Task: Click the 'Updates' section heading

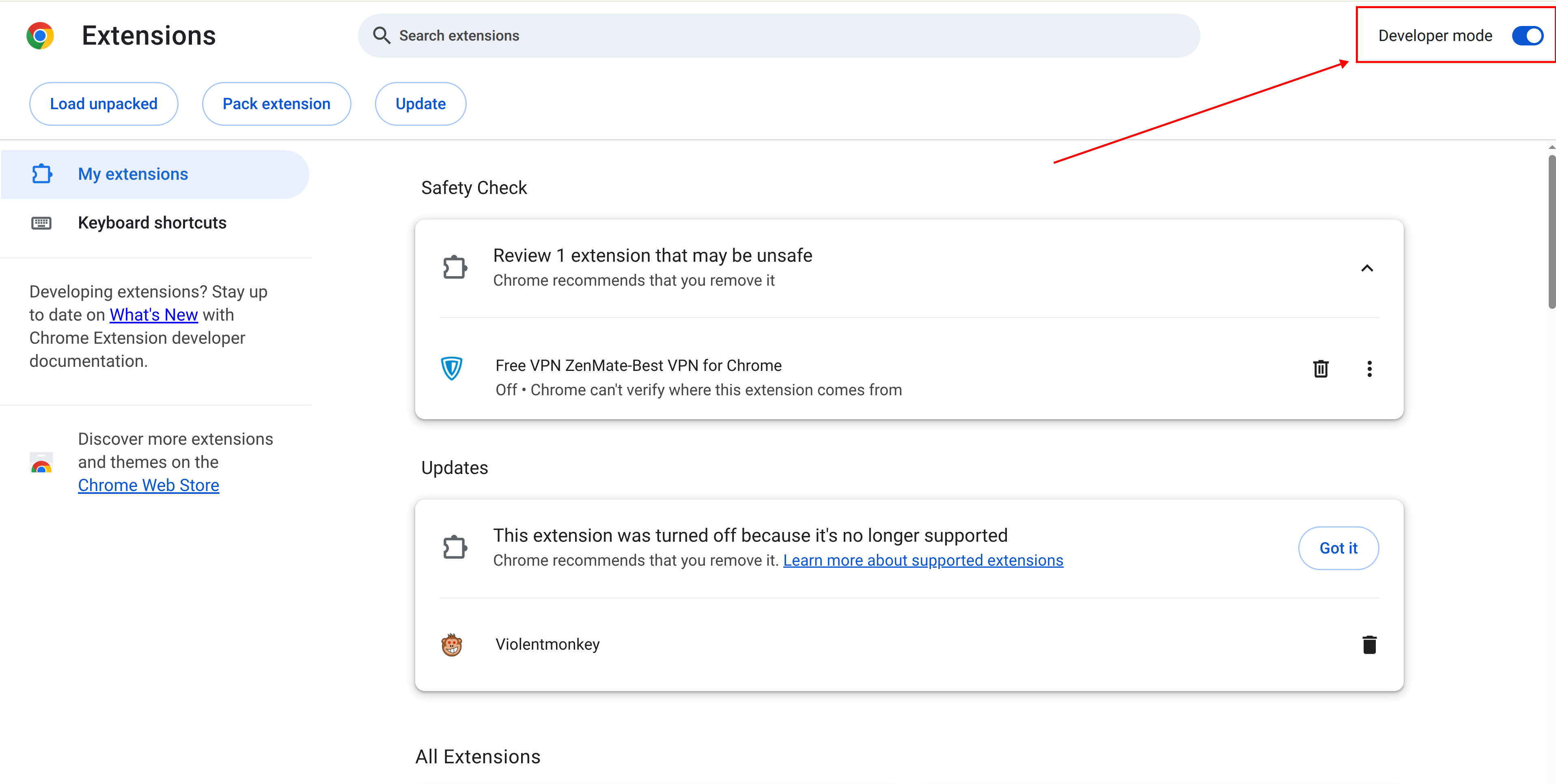Action: (x=454, y=467)
